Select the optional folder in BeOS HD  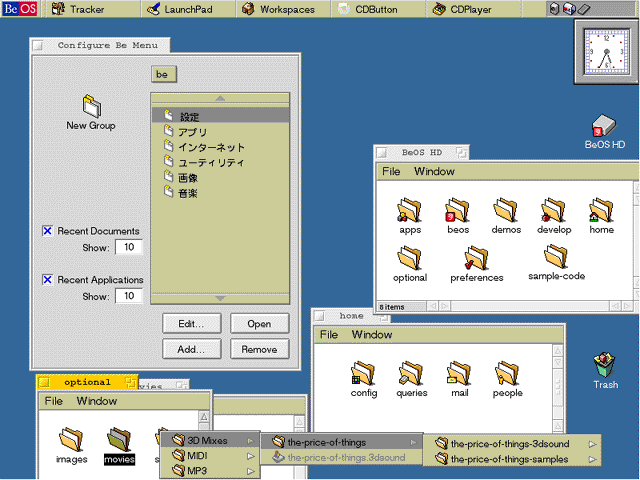[x=410, y=264]
